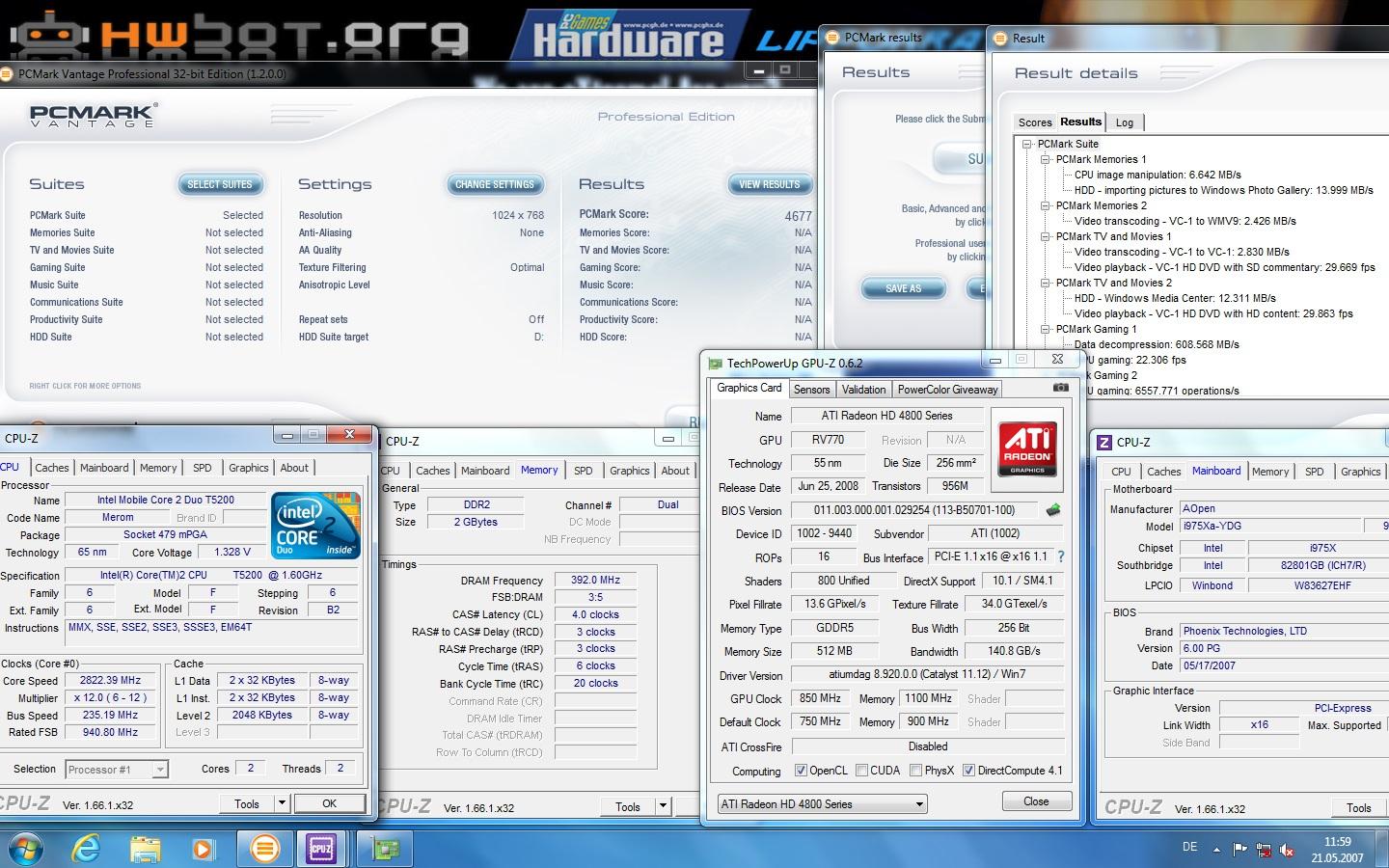Switch to the PCMark orange taskbar icon
This screenshot has height=868, width=1389.
263,849
